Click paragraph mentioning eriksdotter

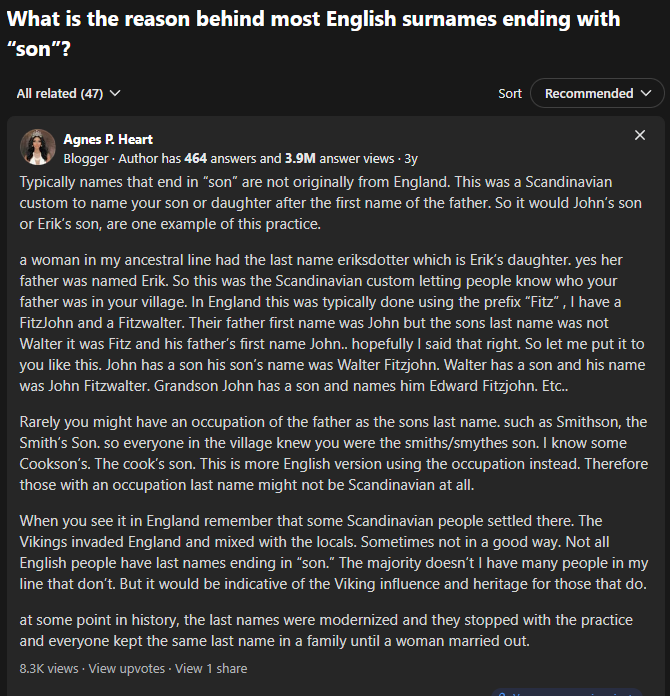tap(332, 323)
